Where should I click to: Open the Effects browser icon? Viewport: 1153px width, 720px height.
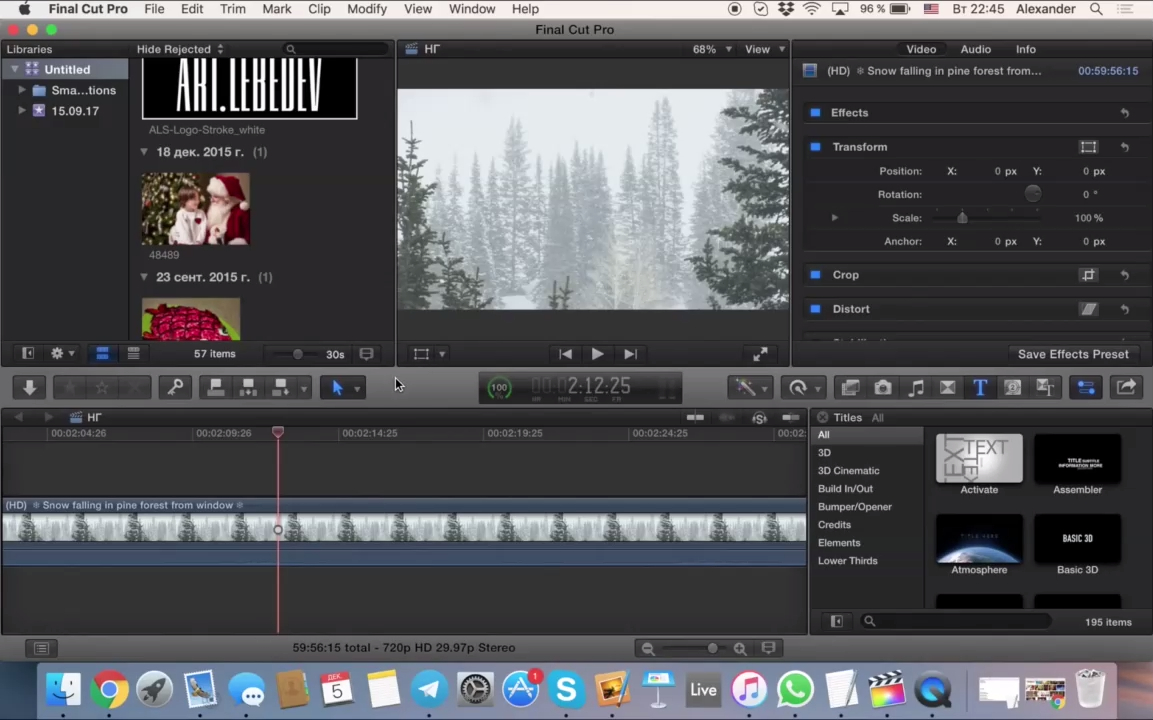click(850, 388)
